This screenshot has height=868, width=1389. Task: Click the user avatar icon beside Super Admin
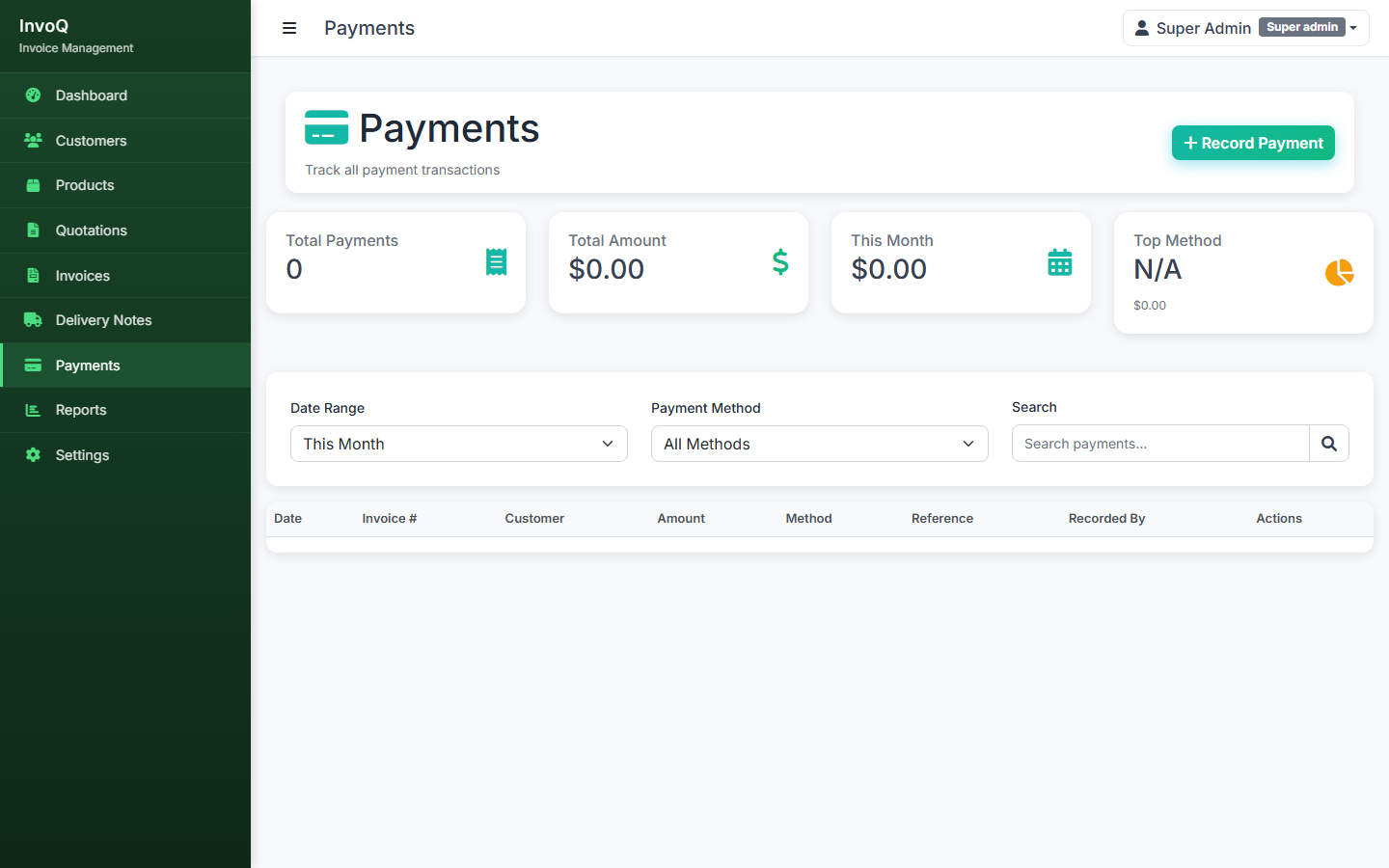[x=1142, y=28]
